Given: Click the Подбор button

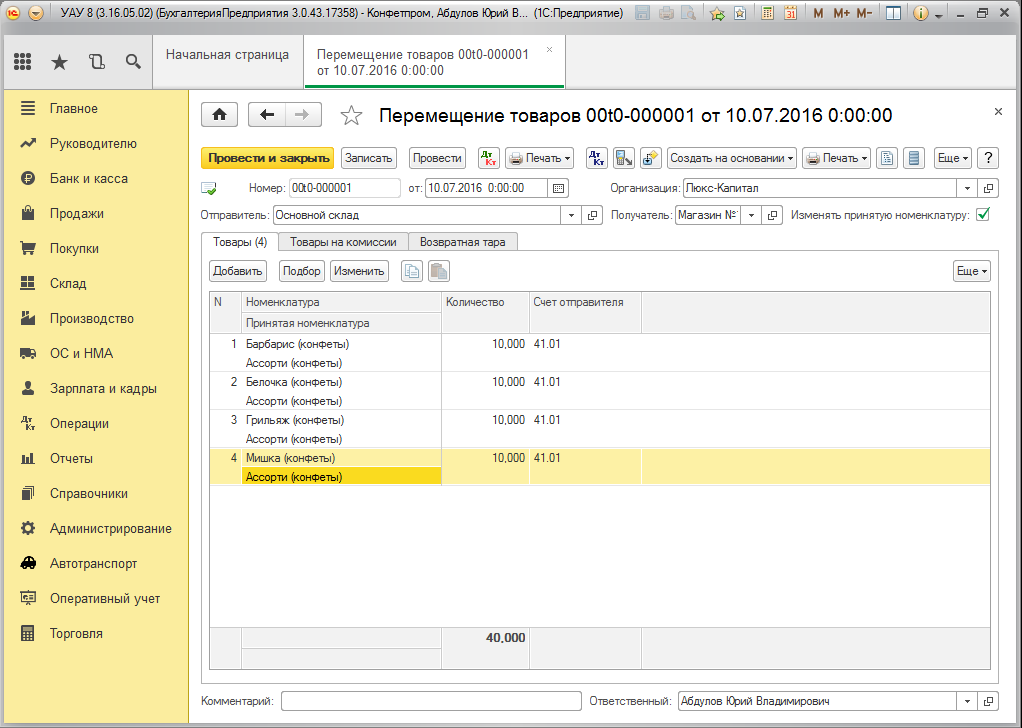Looking at the screenshot, I should (302, 271).
